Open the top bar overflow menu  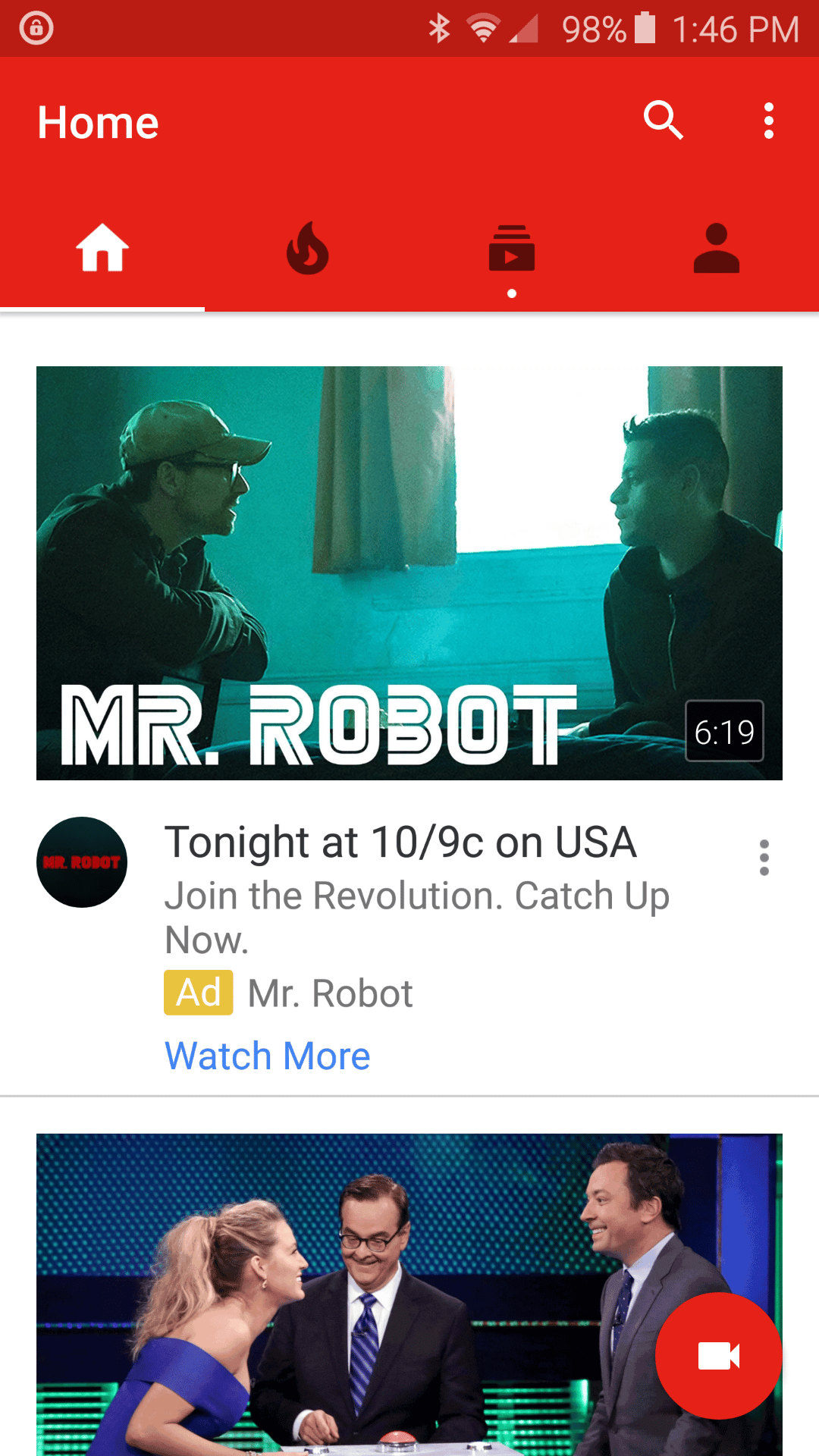pyautogui.click(x=768, y=121)
